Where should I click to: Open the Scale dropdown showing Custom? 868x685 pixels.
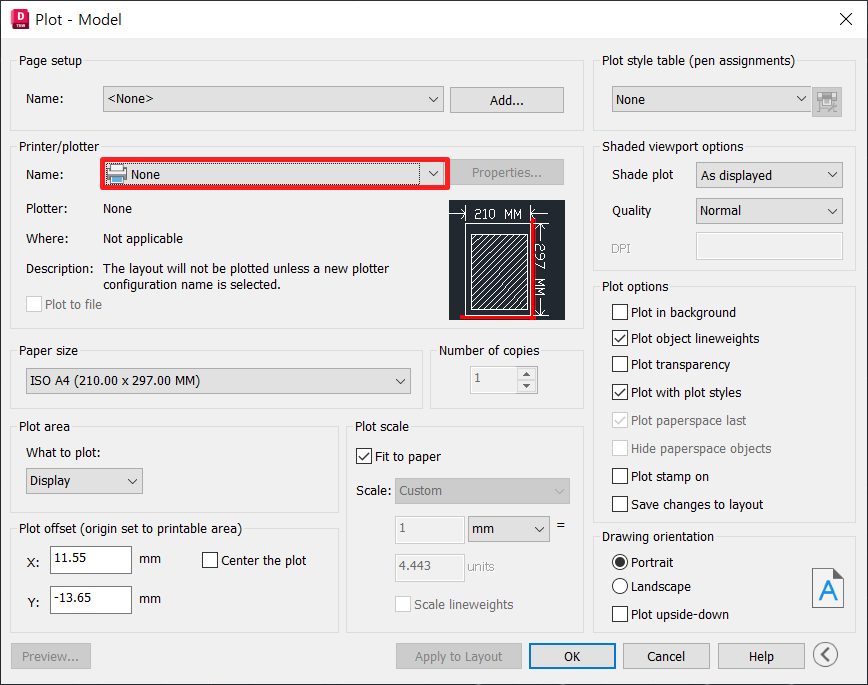(x=482, y=491)
